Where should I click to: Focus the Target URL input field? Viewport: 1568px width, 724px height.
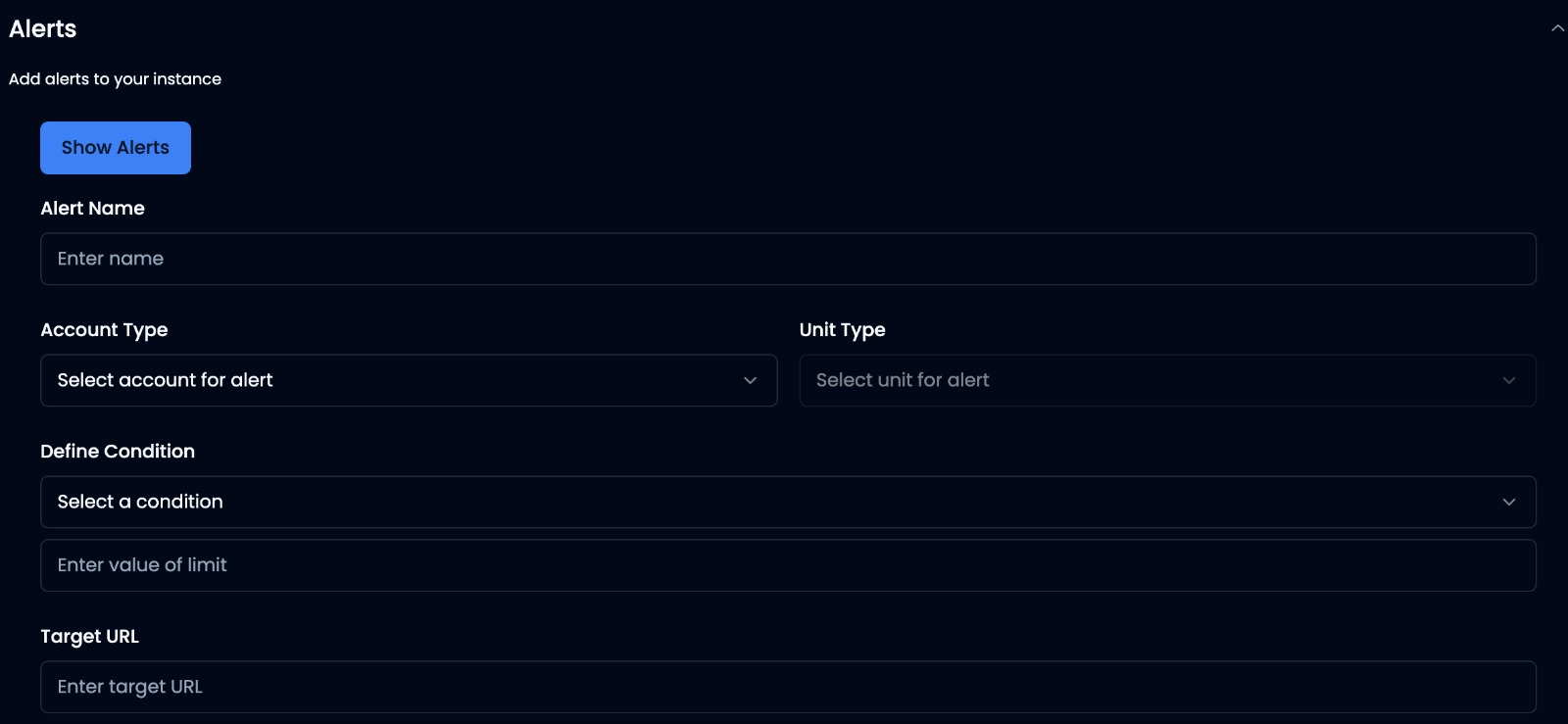click(x=788, y=687)
